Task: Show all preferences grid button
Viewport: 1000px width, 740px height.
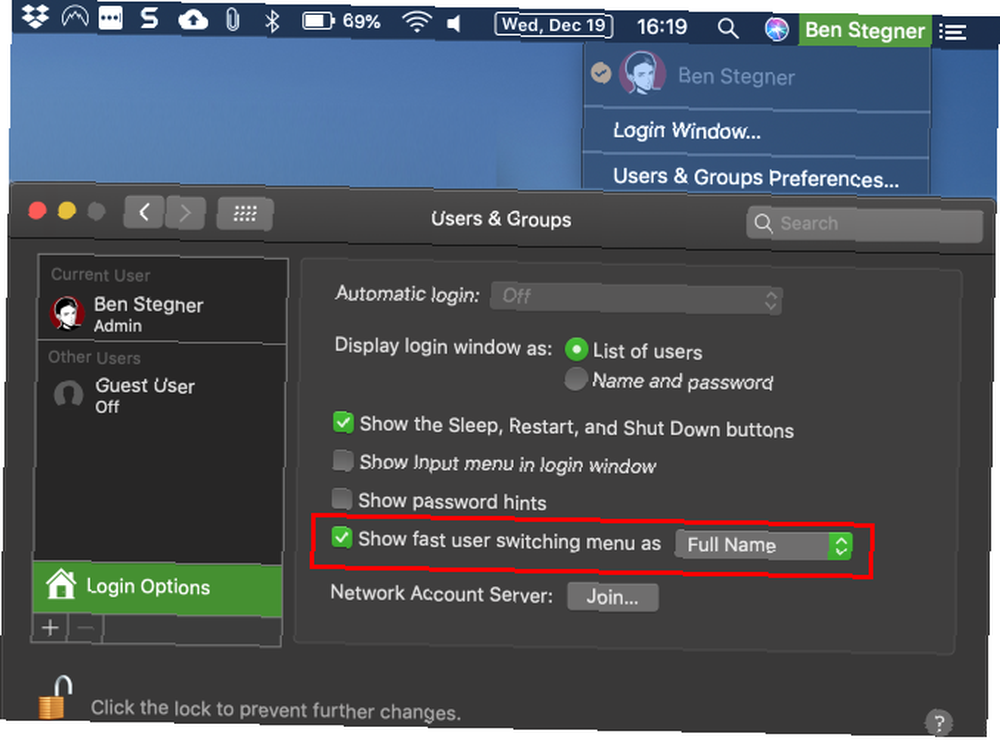Action: tap(245, 213)
